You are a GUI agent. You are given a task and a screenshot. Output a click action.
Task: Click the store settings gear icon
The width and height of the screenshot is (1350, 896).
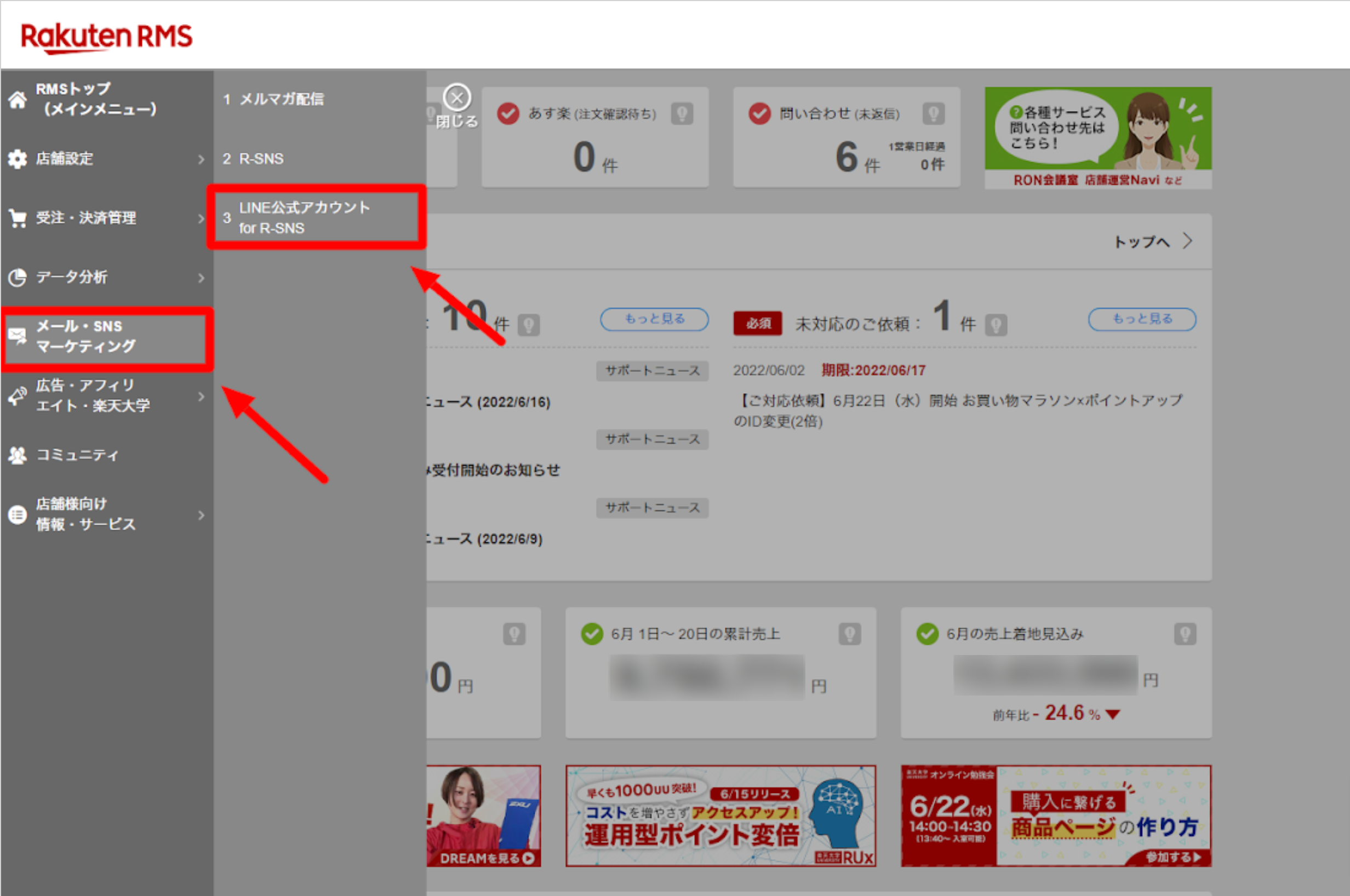tap(18, 159)
